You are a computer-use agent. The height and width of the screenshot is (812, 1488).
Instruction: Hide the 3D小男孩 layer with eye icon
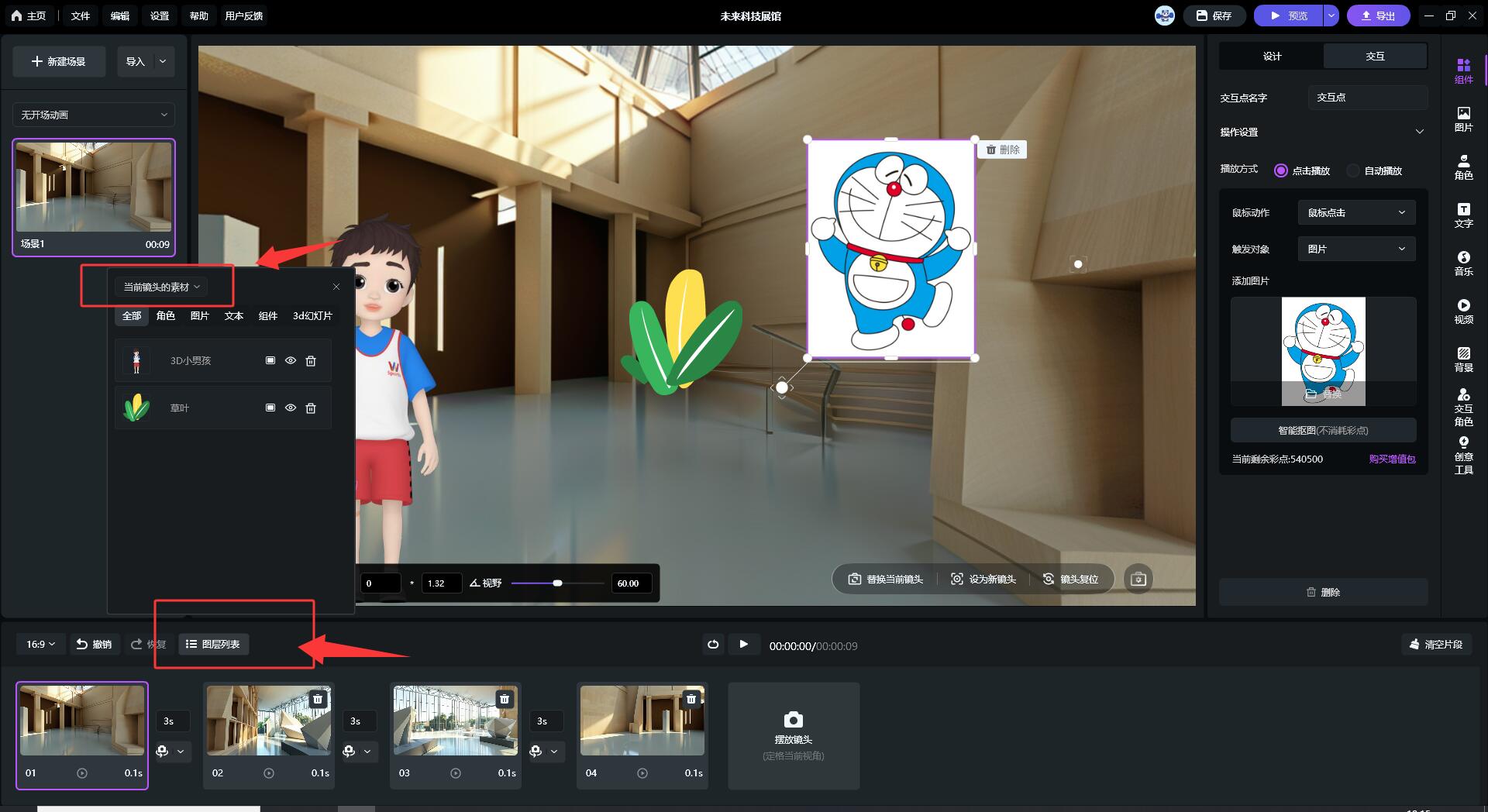(x=291, y=361)
